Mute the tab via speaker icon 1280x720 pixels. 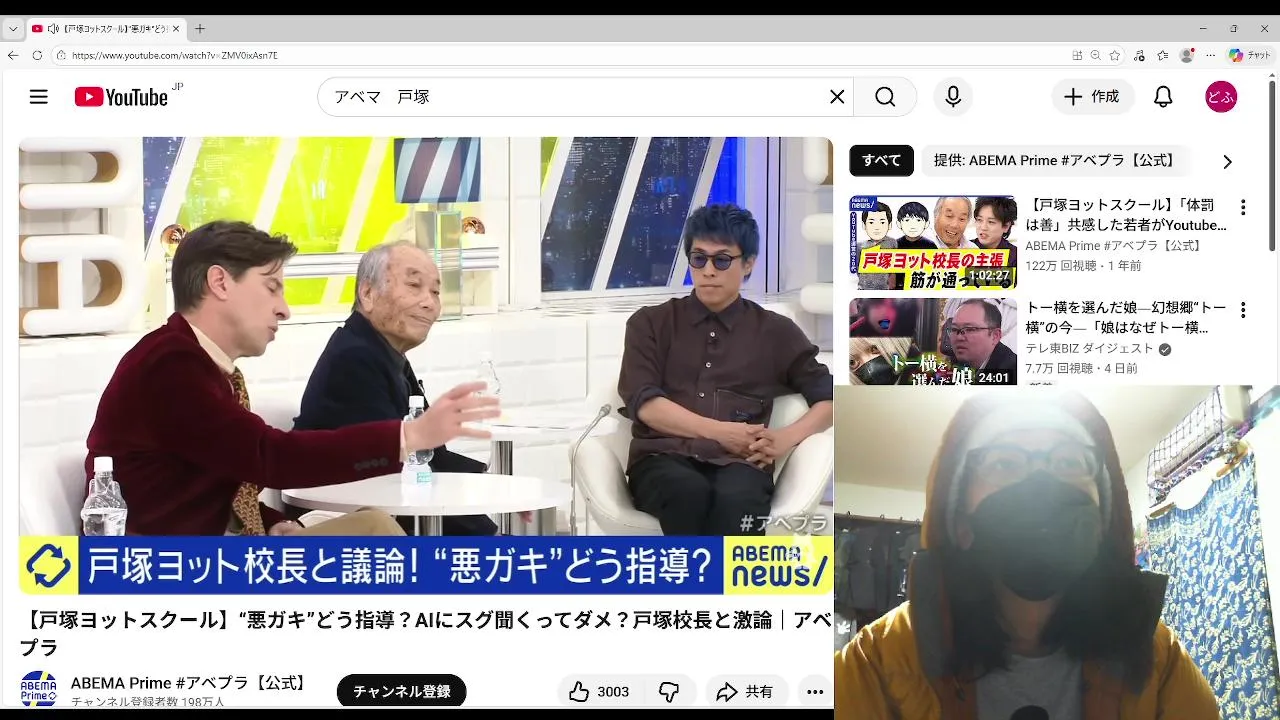(x=53, y=29)
